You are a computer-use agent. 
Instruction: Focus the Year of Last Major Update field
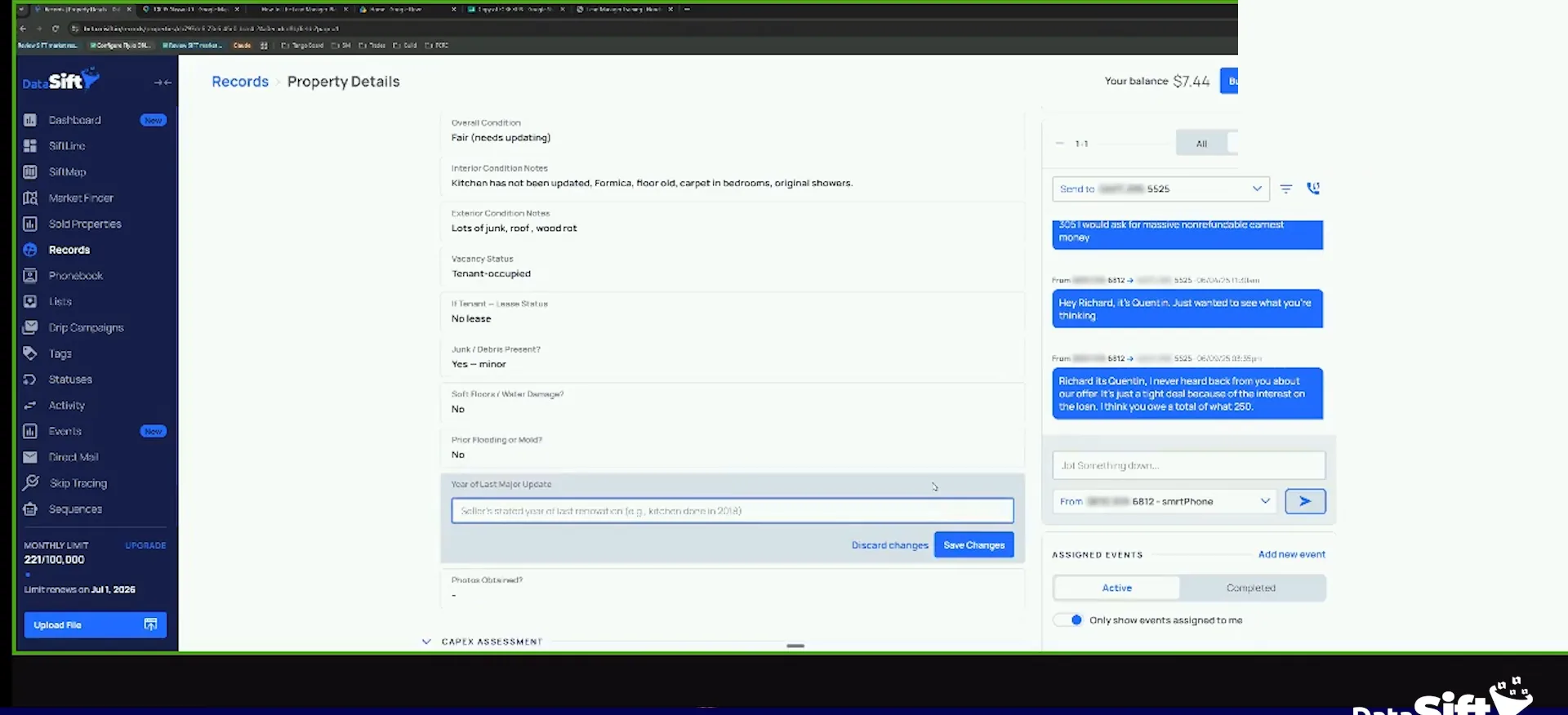733,511
